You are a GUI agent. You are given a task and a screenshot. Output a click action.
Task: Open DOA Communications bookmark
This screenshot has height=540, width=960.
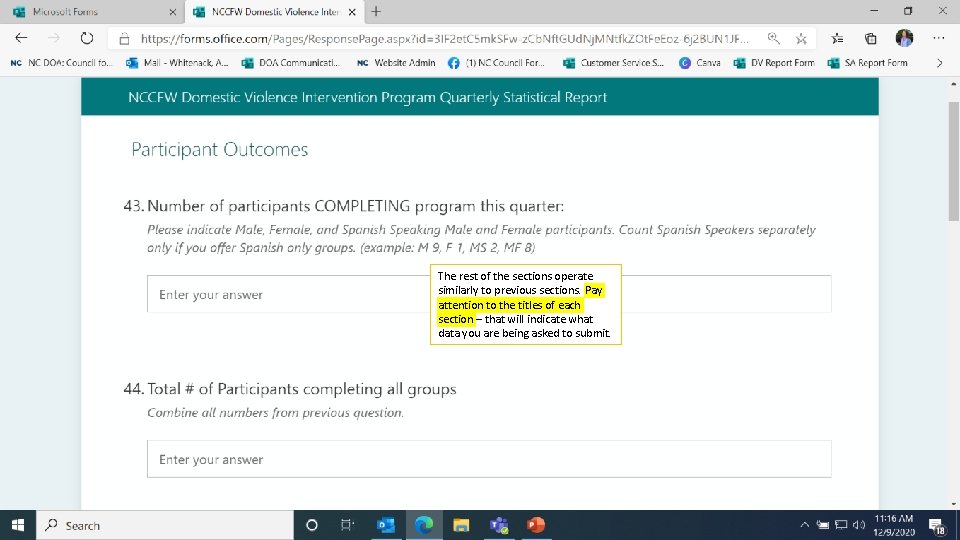tap(291, 62)
